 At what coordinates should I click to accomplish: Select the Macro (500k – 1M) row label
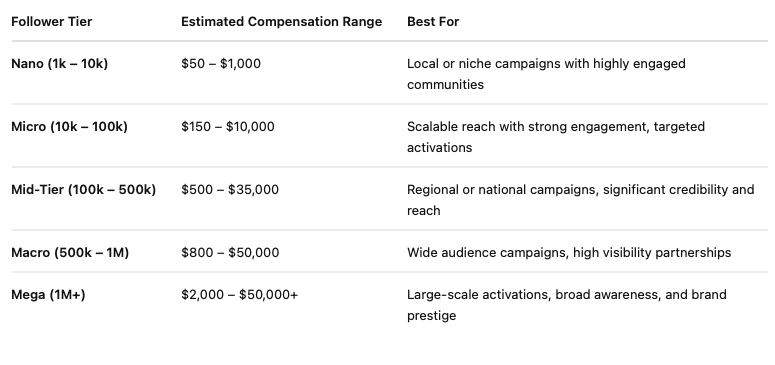pos(70,253)
